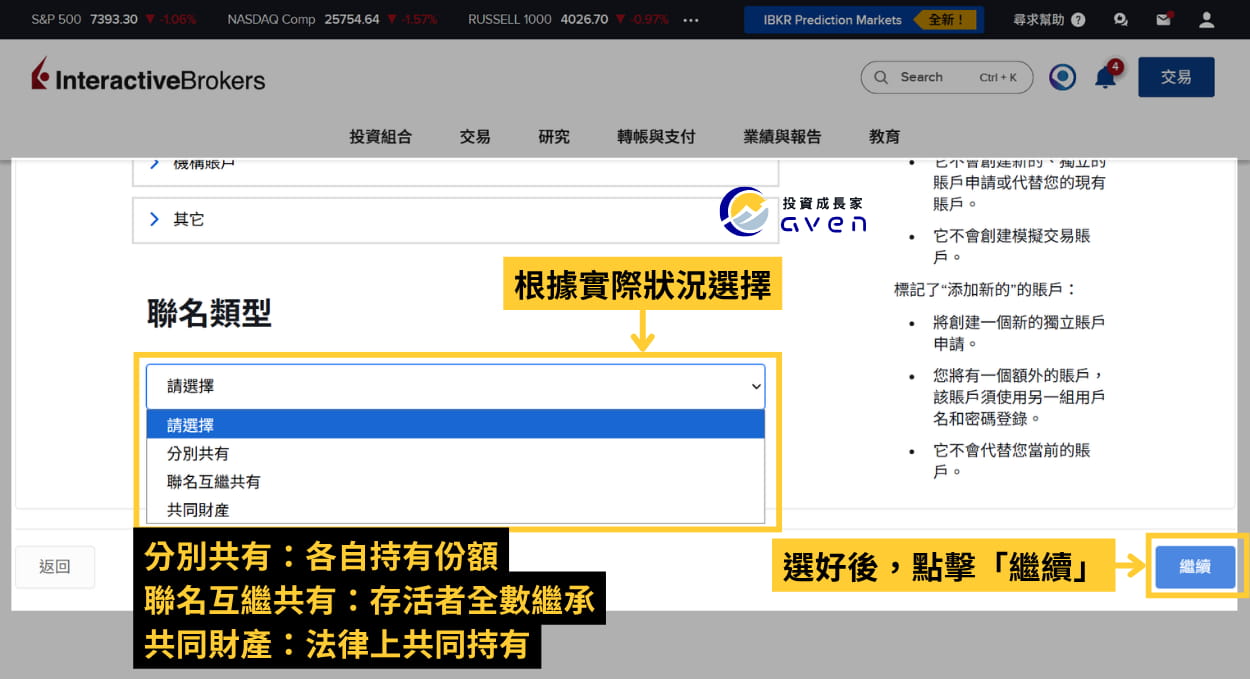
Task: Click the S&P 500 ticker
Action: [114, 19]
